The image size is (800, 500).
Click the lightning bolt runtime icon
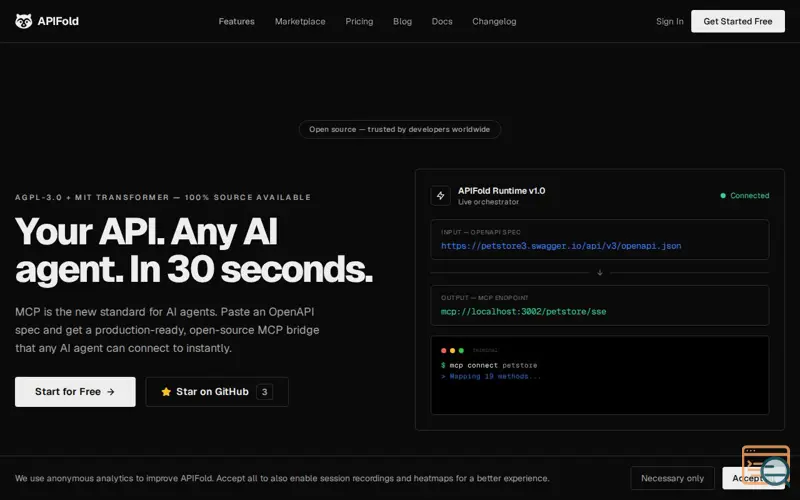(x=440, y=195)
